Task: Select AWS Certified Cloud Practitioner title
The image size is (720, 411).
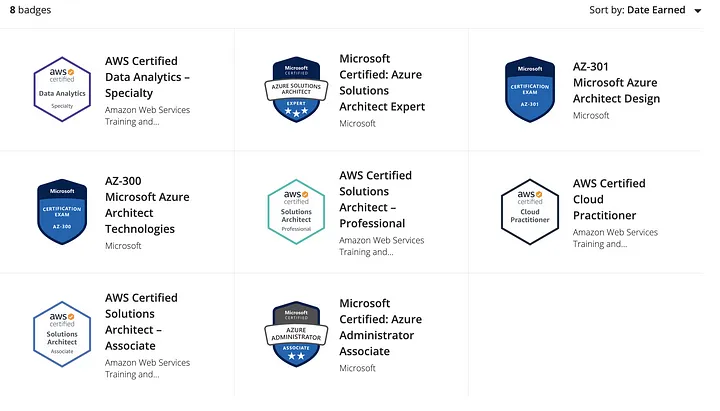Action: (x=609, y=199)
